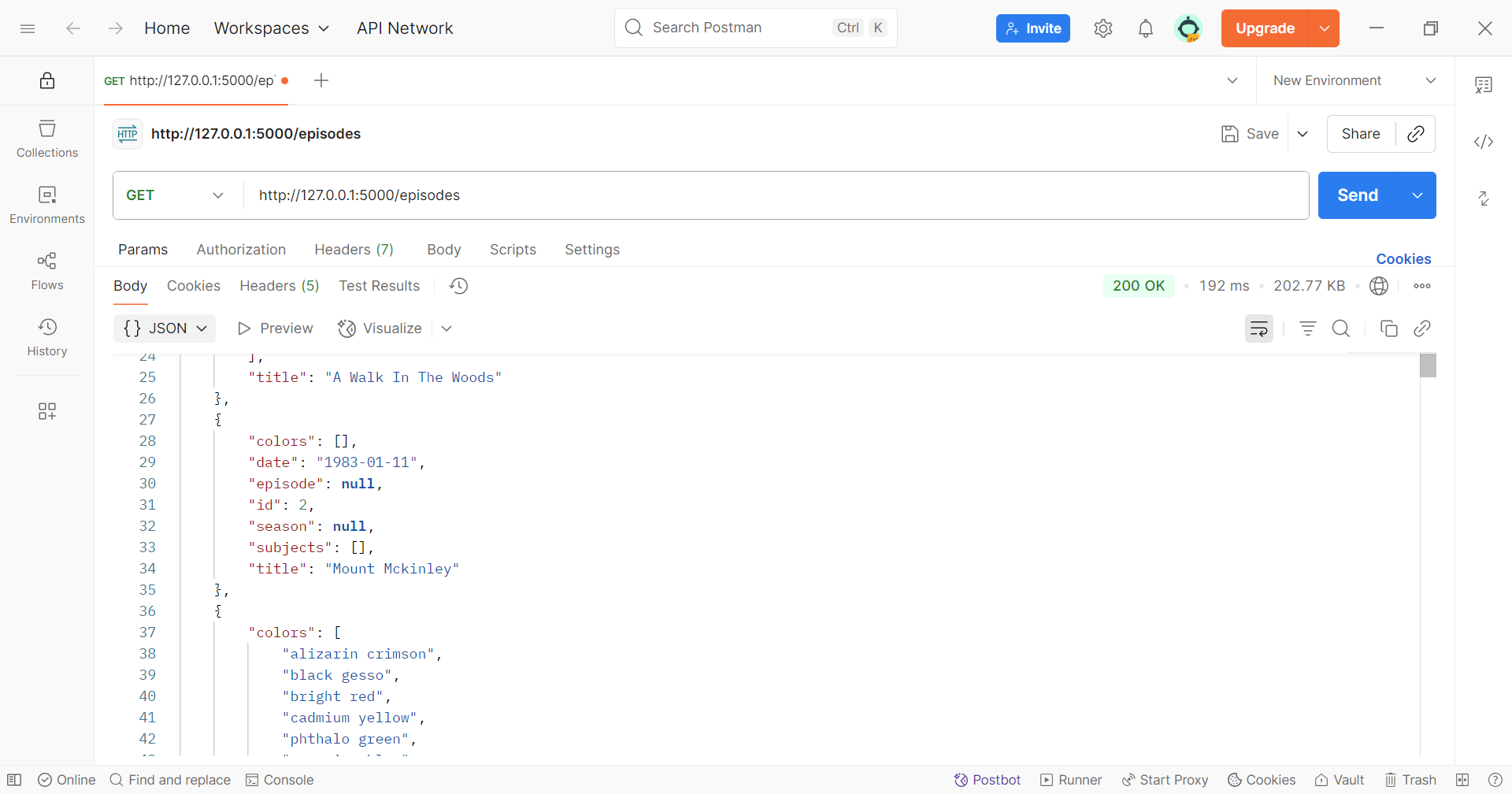1512x794 pixels.
Task: Toggle word wrap for the response
Action: [1259, 328]
